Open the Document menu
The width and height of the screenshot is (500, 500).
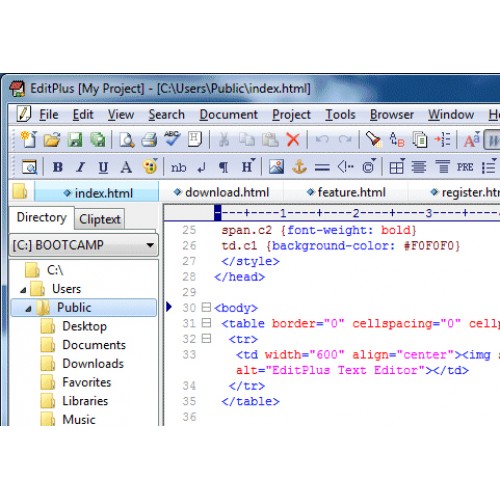[228, 115]
